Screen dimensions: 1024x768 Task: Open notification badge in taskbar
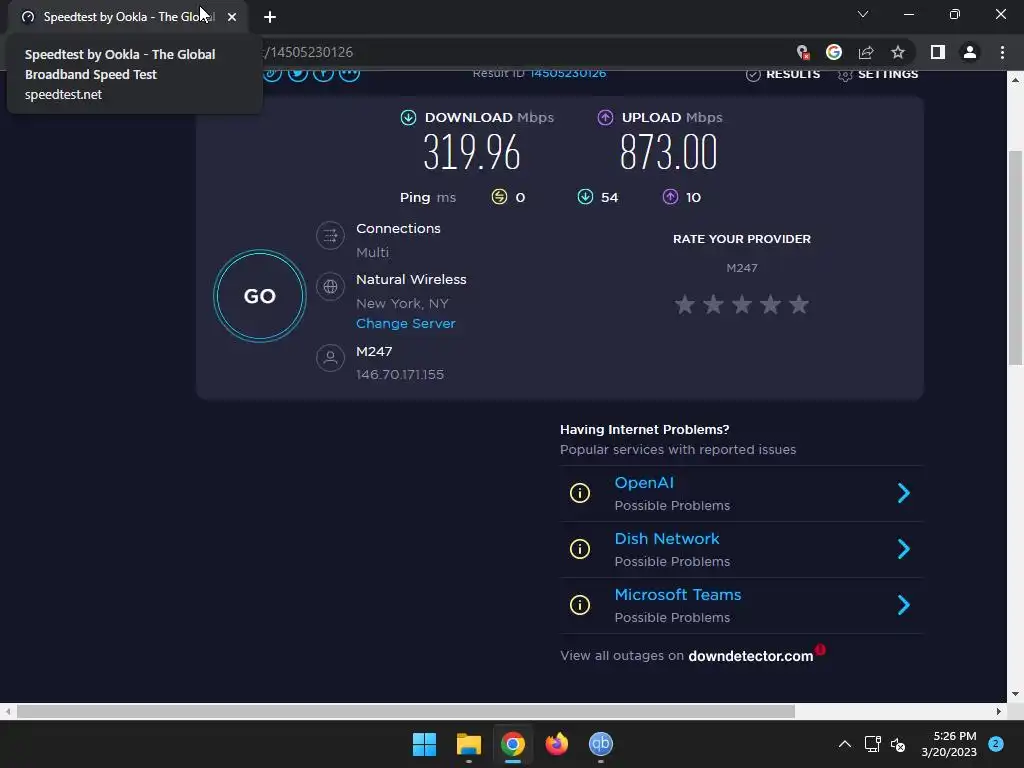click(x=996, y=743)
